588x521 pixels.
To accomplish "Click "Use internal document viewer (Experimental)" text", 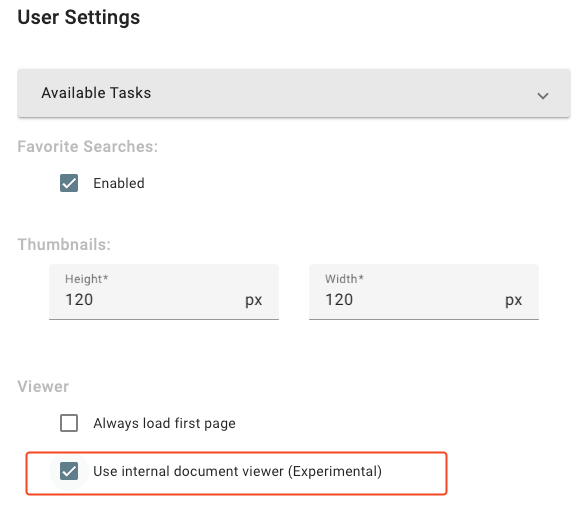I will click(237, 471).
